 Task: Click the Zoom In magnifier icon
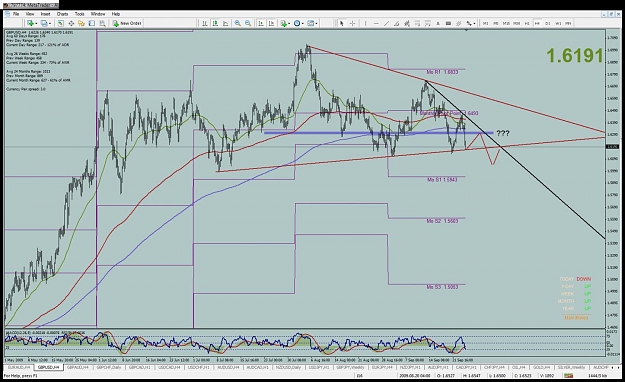[x=238, y=24]
